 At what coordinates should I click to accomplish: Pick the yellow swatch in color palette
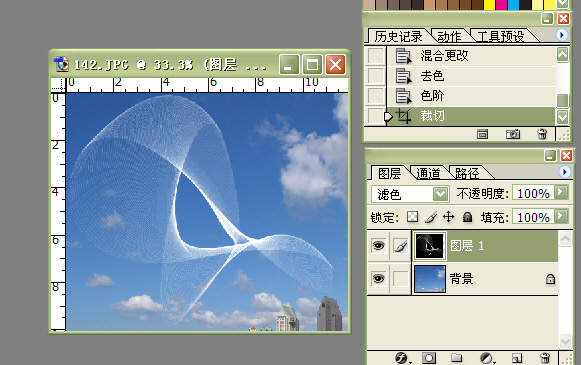pos(489,4)
